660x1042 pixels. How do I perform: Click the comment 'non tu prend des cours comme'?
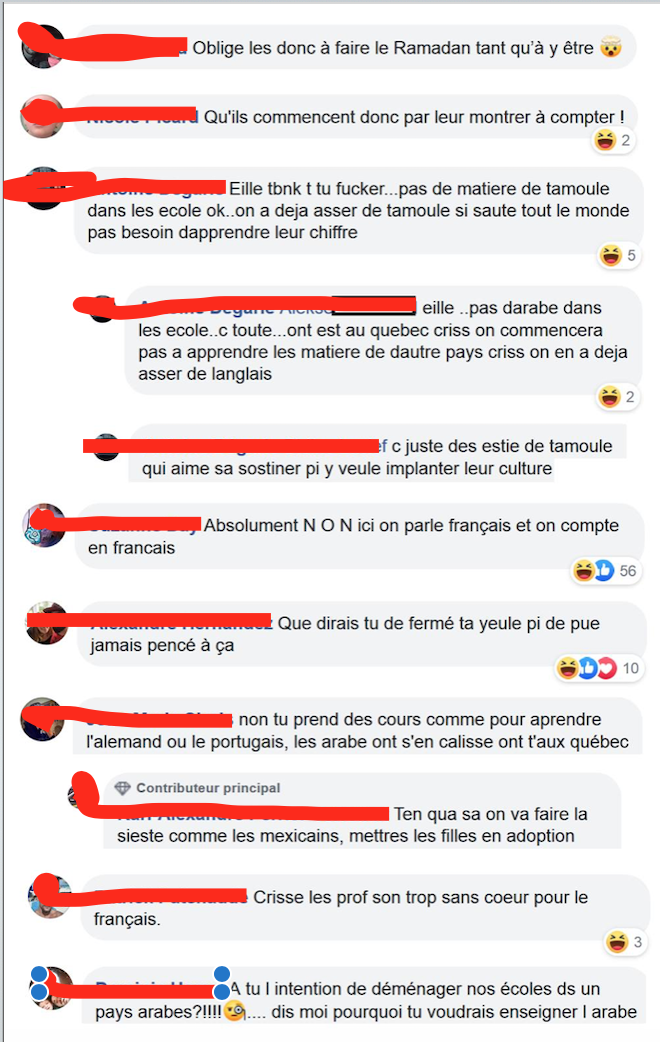pyautogui.click(x=358, y=730)
